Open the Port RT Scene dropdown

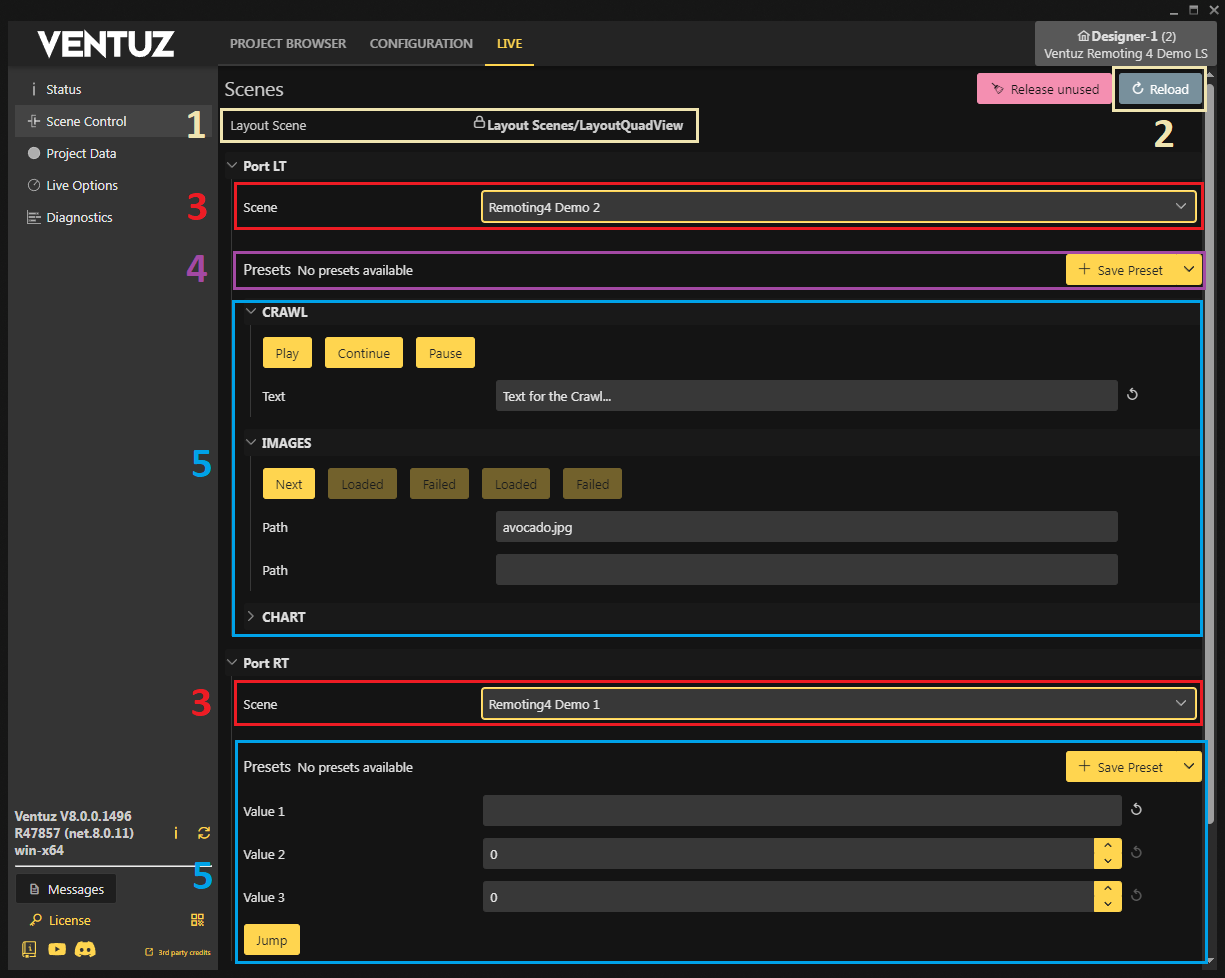pyautogui.click(x=838, y=704)
